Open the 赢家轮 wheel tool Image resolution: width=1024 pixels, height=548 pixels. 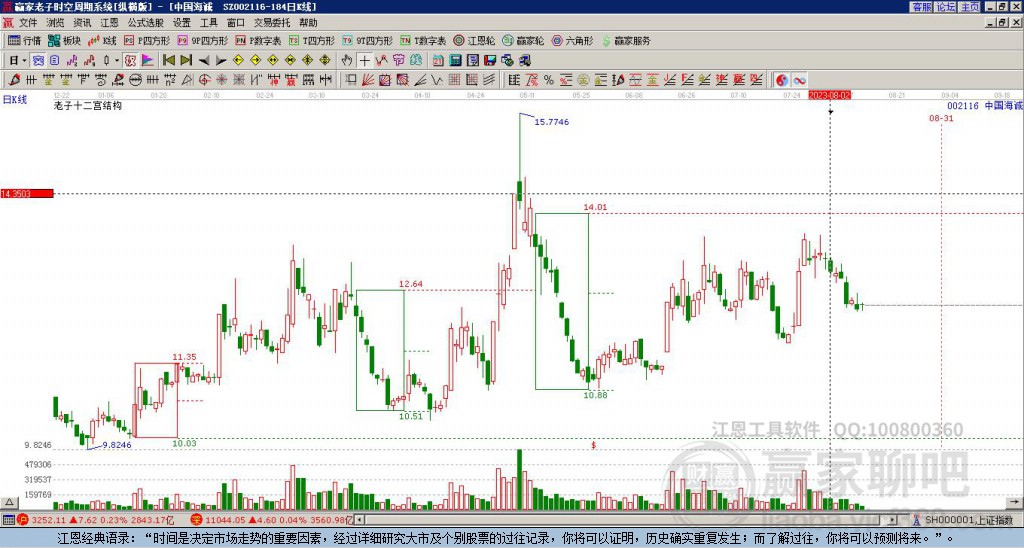(x=523, y=40)
